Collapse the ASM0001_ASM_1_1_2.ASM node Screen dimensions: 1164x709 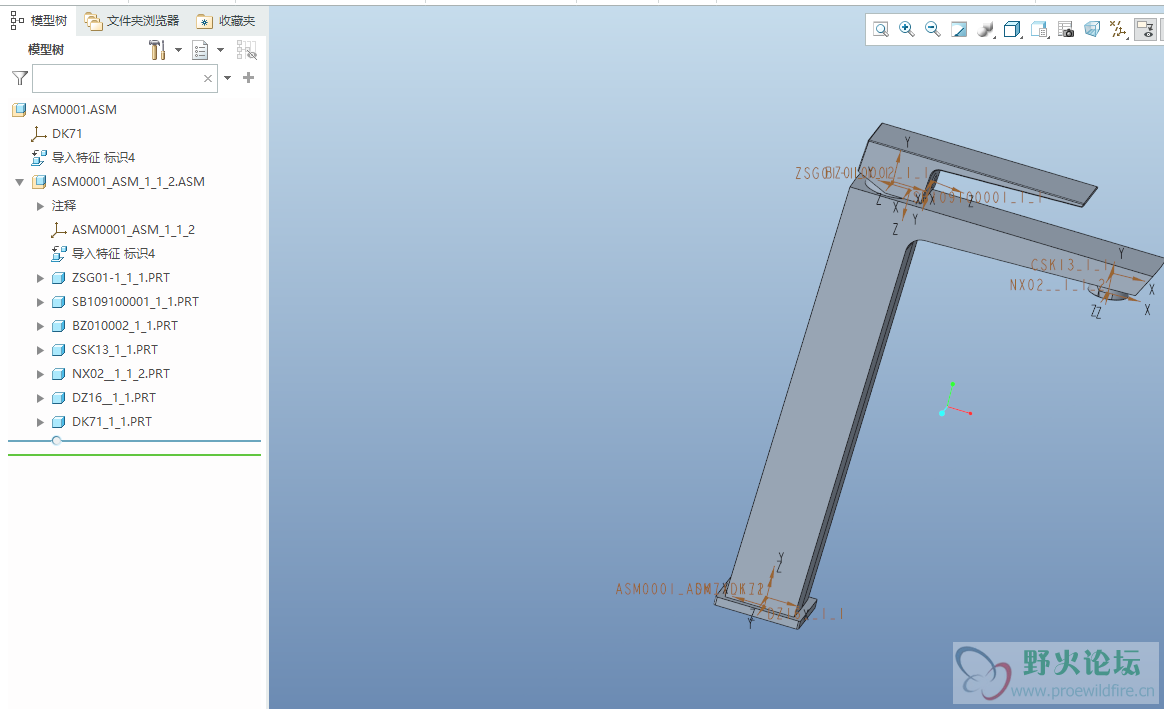(x=20, y=182)
